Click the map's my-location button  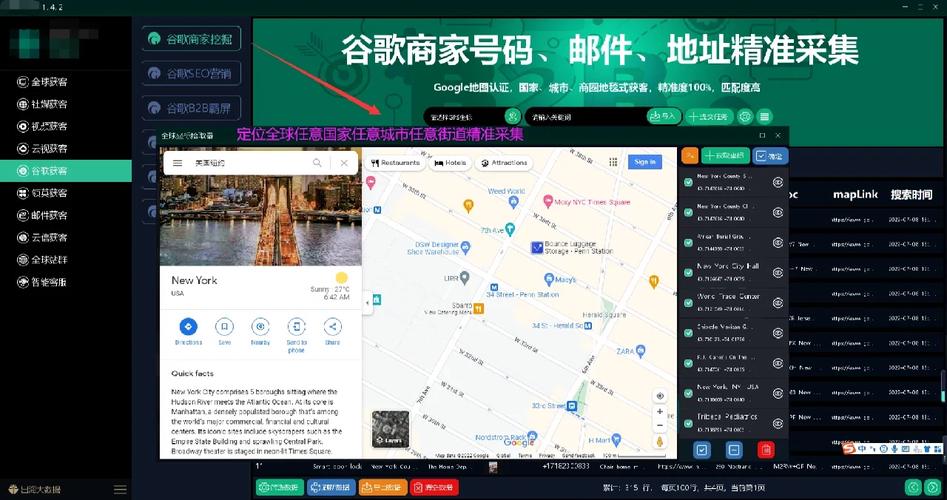pos(660,396)
